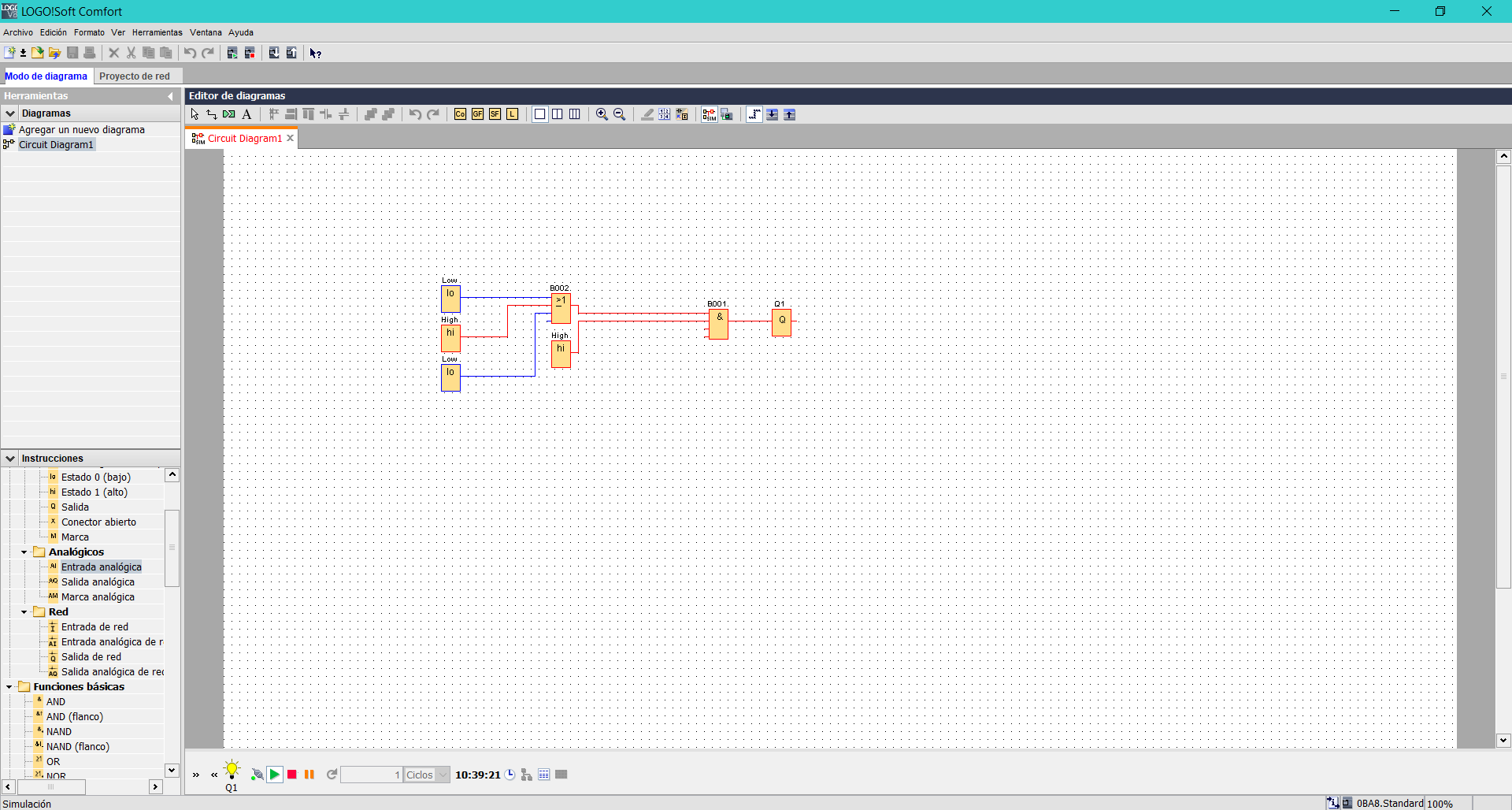Open the data table icon in simulation bar
This screenshot has height=810, width=1512.
[x=544, y=775]
